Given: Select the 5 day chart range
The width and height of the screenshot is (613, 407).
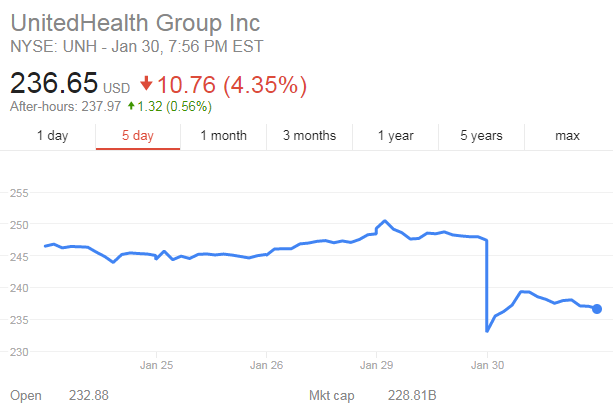Looking at the screenshot, I should (137, 136).
